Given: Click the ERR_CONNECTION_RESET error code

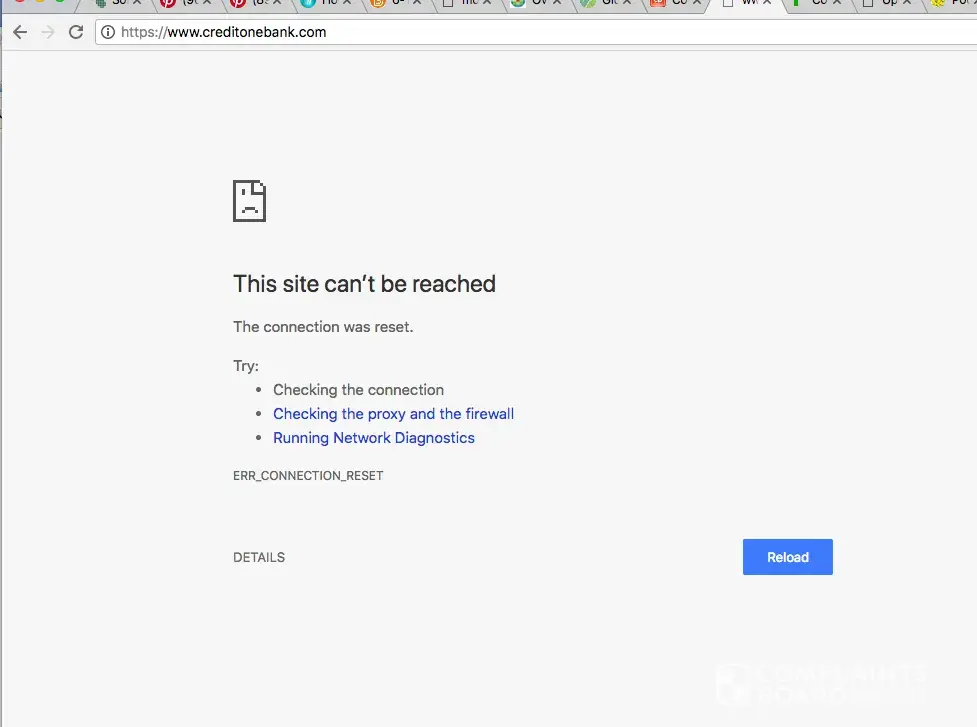Looking at the screenshot, I should click(x=308, y=476).
